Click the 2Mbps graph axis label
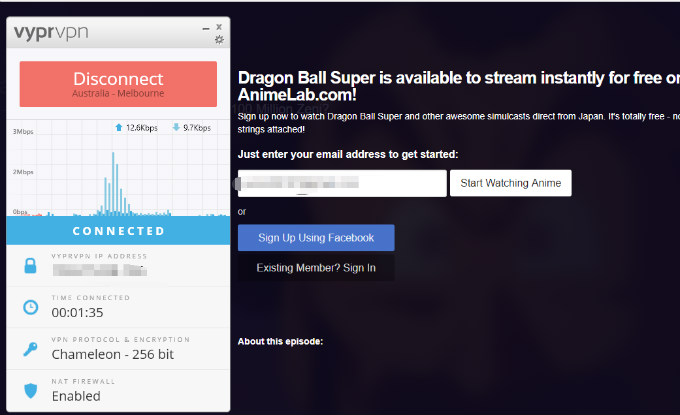 pos(23,172)
